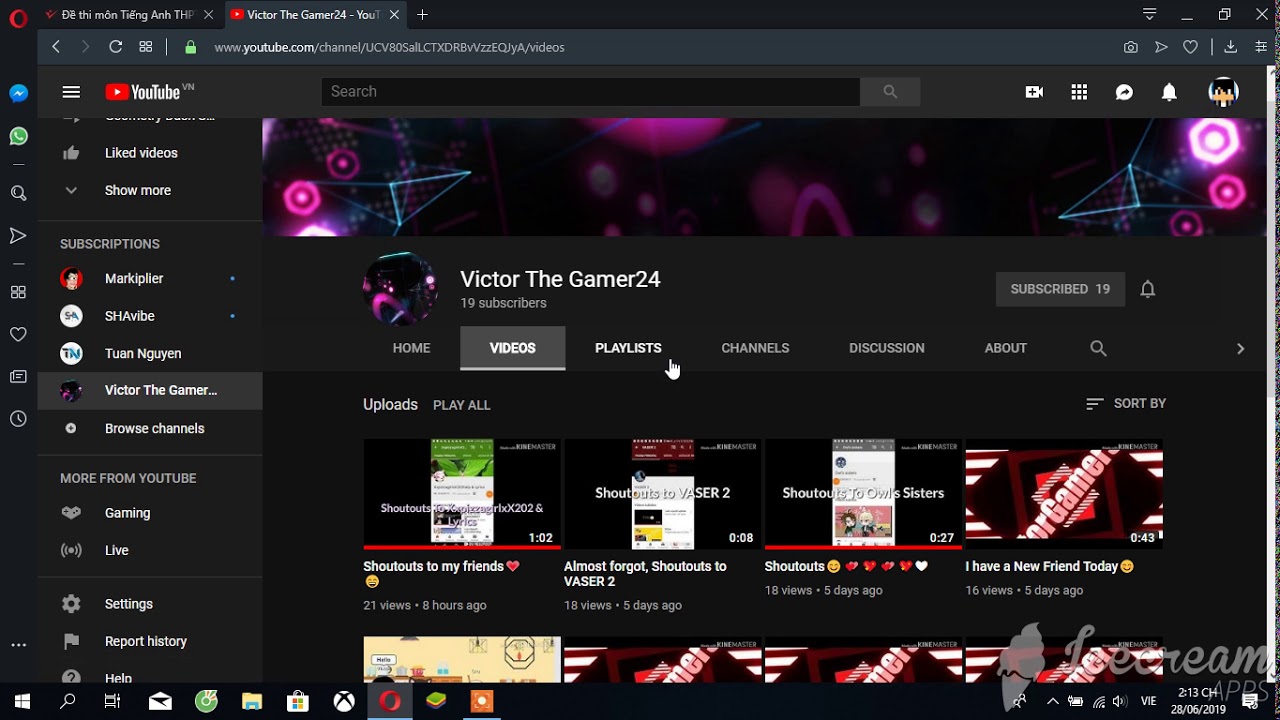The image size is (1280, 720).
Task: Click the address bar URL
Action: tap(389, 47)
